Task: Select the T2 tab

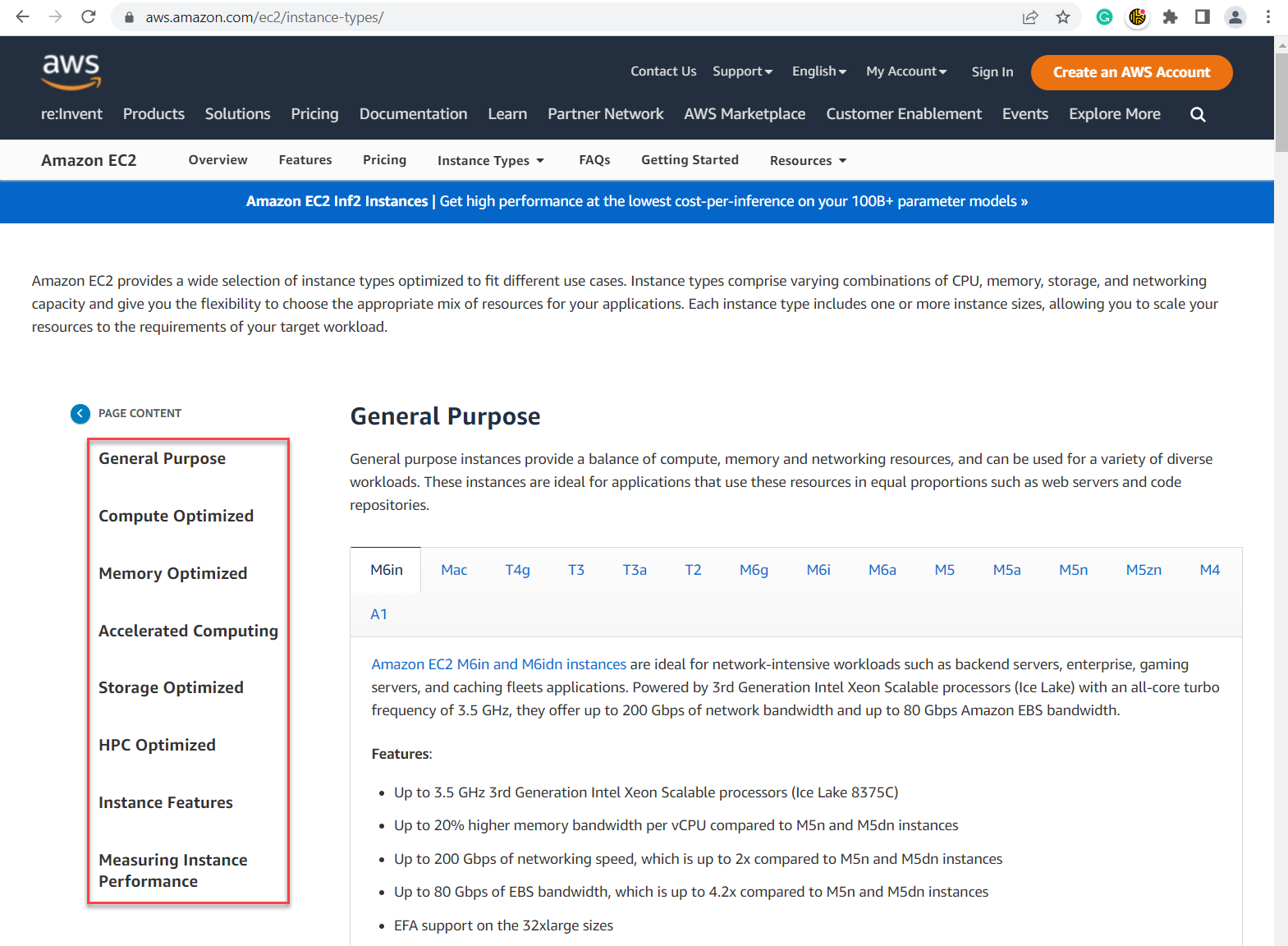Action: [x=693, y=570]
